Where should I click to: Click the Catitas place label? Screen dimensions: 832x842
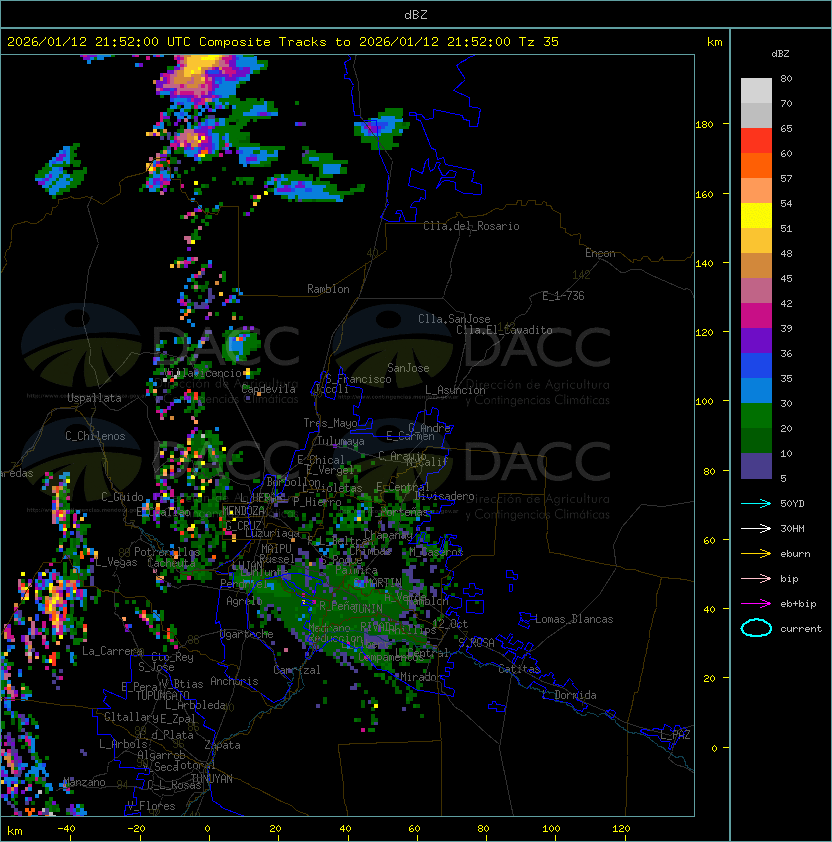pos(519,669)
